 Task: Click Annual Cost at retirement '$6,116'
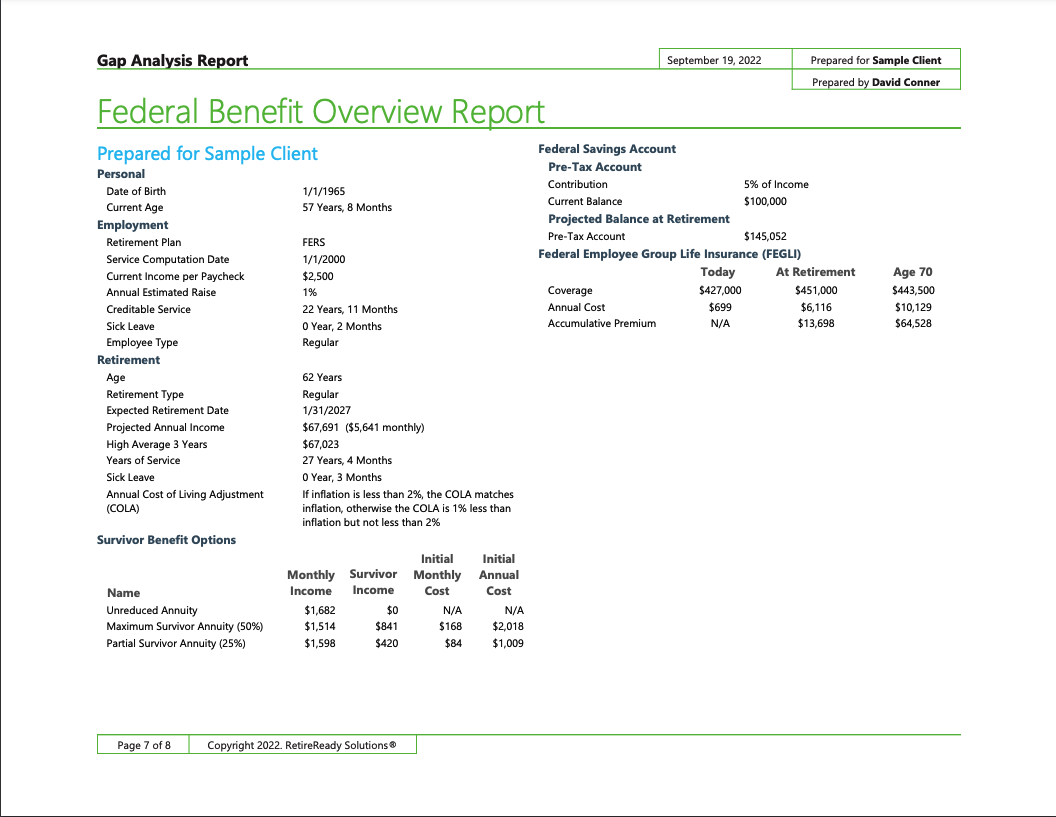[x=816, y=307]
